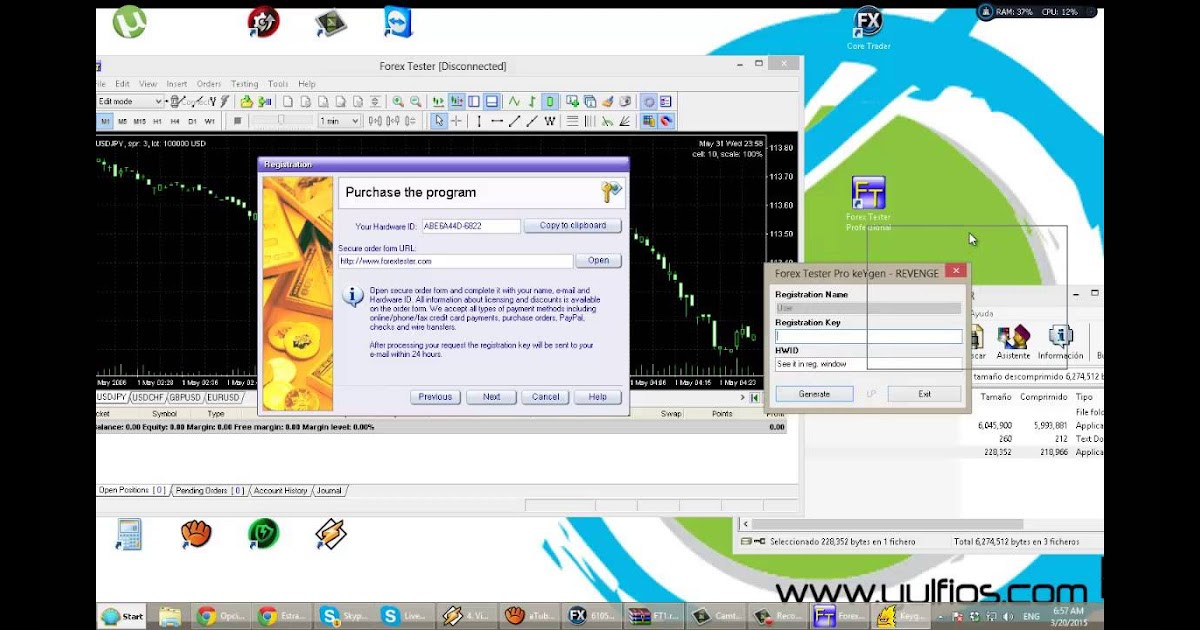
Task: Open the first Skype taskbar item
Action: pyautogui.click(x=346, y=616)
